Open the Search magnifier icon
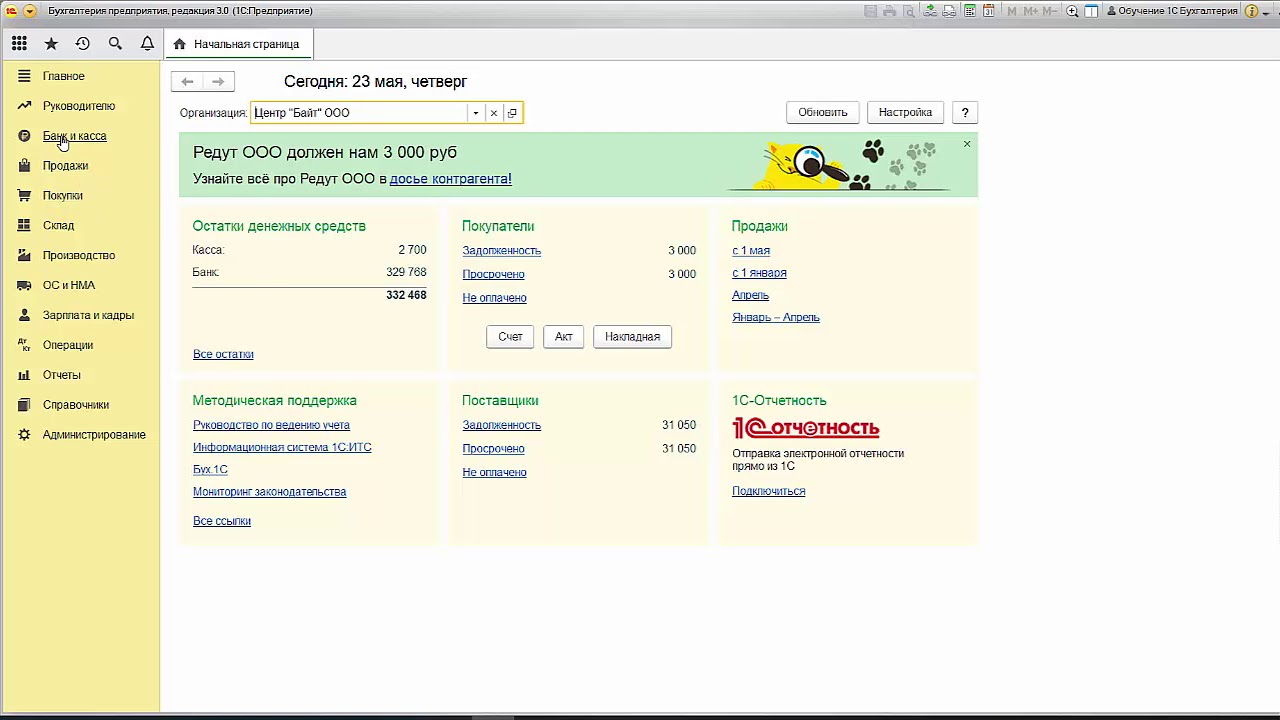 click(x=115, y=44)
